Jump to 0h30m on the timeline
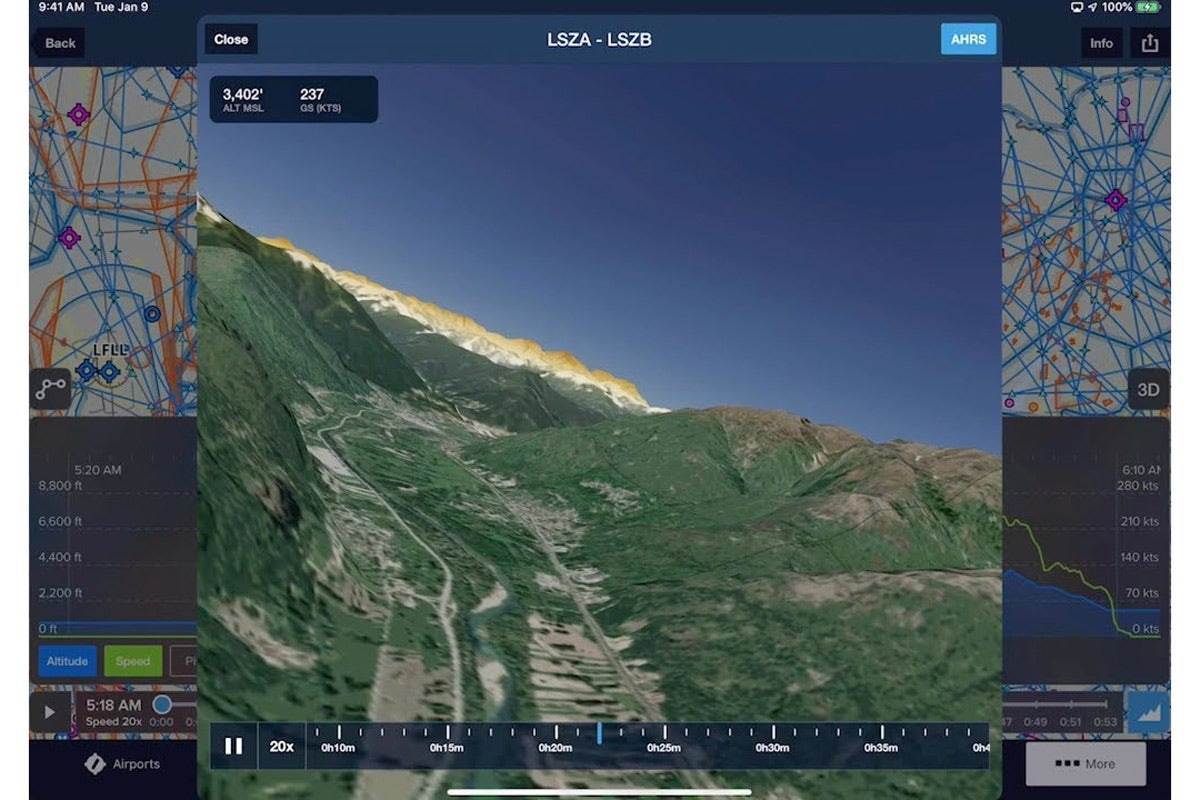Viewport: 1200px width, 800px height. coord(772,747)
